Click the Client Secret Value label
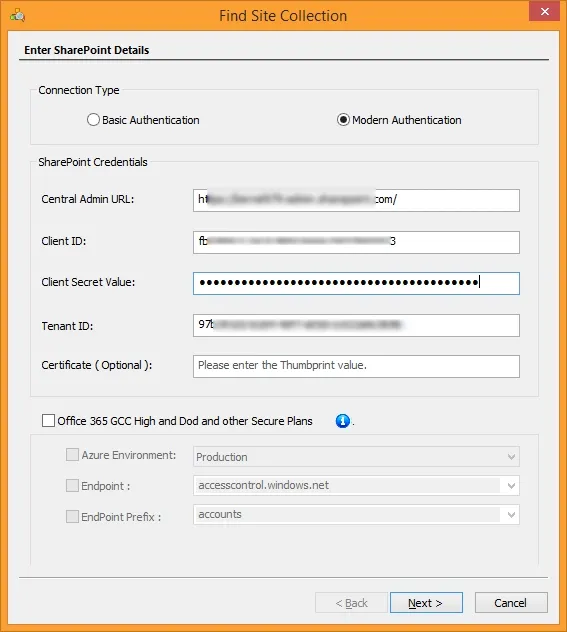The width and height of the screenshot is (567, 632). [x=88, y=282]
